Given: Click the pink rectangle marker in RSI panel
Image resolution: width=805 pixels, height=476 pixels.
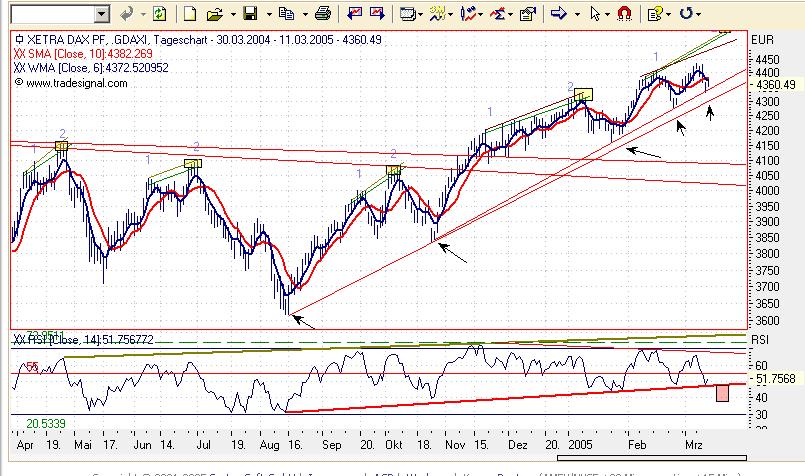Looking at the screenshot, I should click(722, 393).
